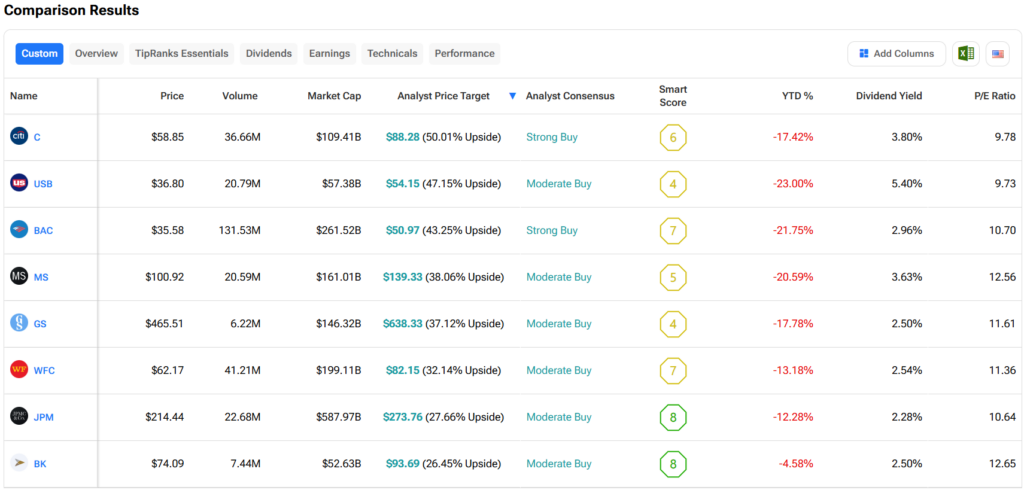Click Strong Buy consensus for Citigroup
Viewport: 1024px width, 490px height.
tap(552, 137)
